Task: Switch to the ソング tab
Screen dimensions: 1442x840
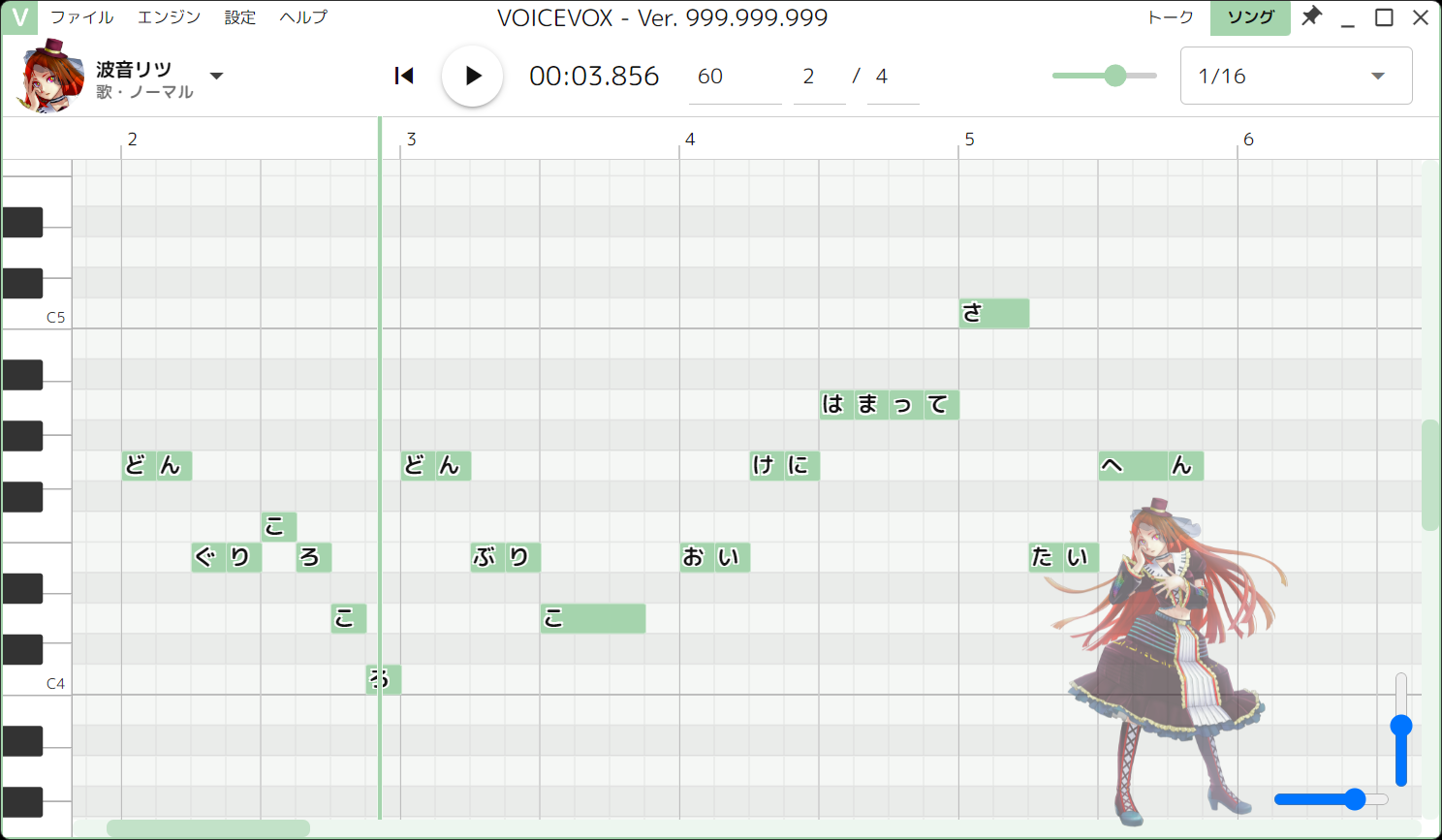Action: pyautogui.click(x=1250, y=17)
